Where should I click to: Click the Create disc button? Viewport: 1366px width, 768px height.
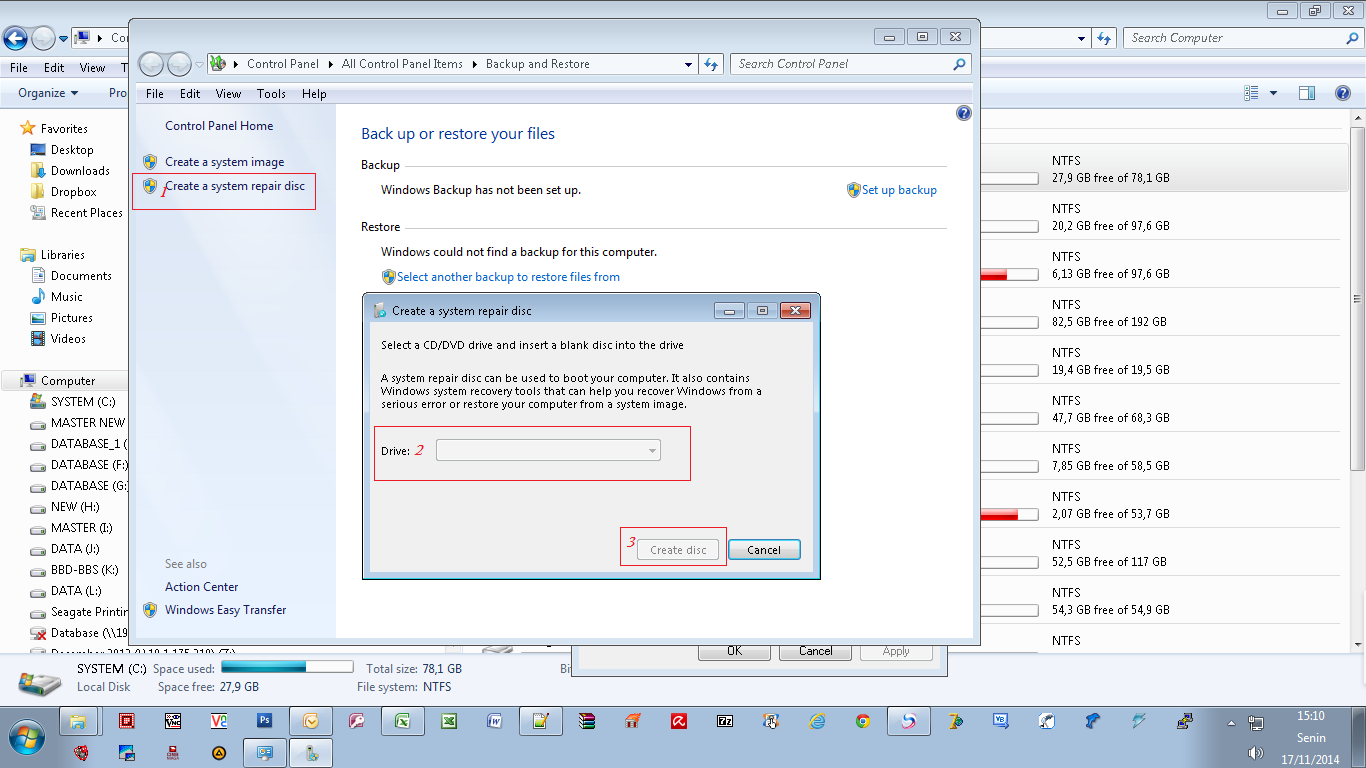(x=678, y=550)
